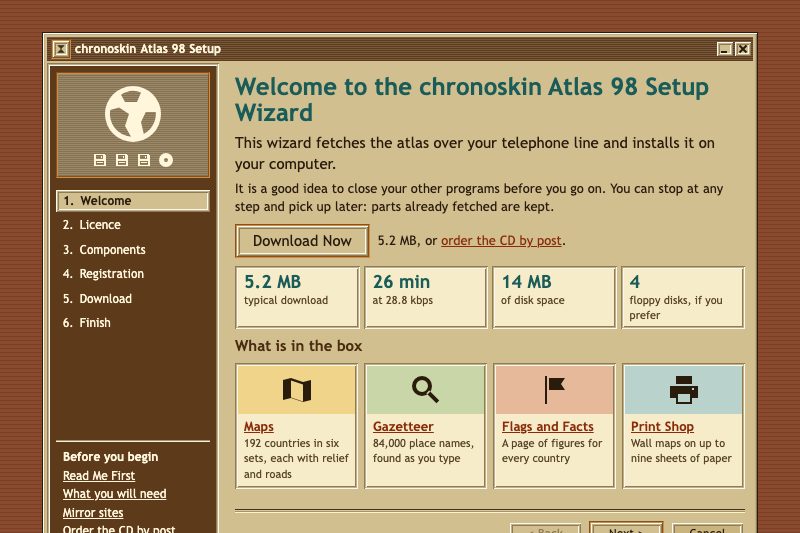Open the Mirror sites link
Viewport: 800px width, 533px height.
(93, 513)
